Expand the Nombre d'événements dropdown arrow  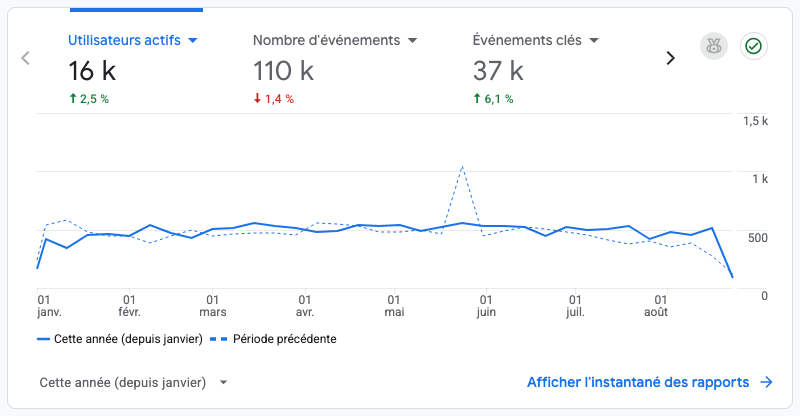pos(412,40)
